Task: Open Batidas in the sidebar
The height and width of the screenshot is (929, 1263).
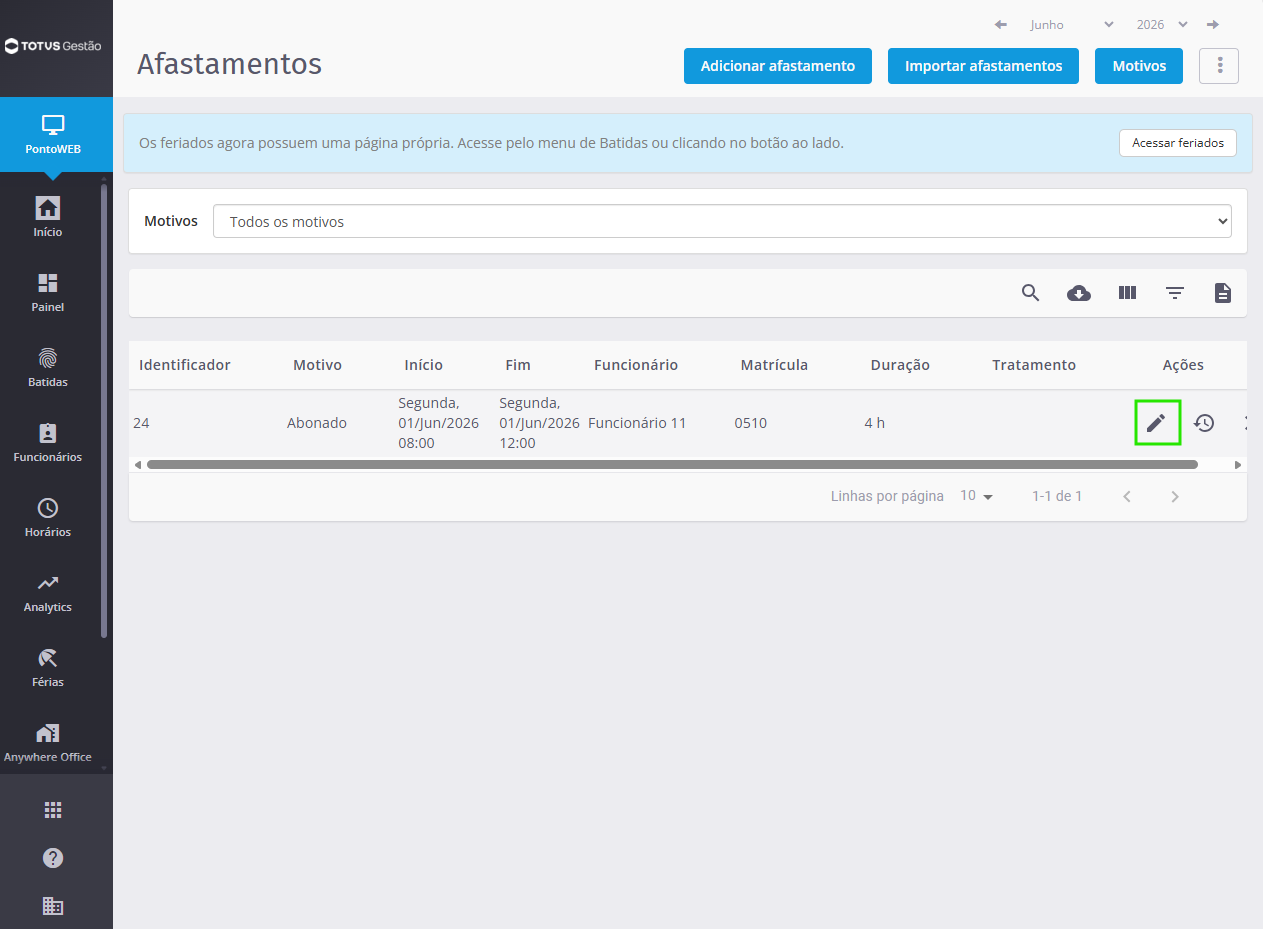Action: (48, 368)
